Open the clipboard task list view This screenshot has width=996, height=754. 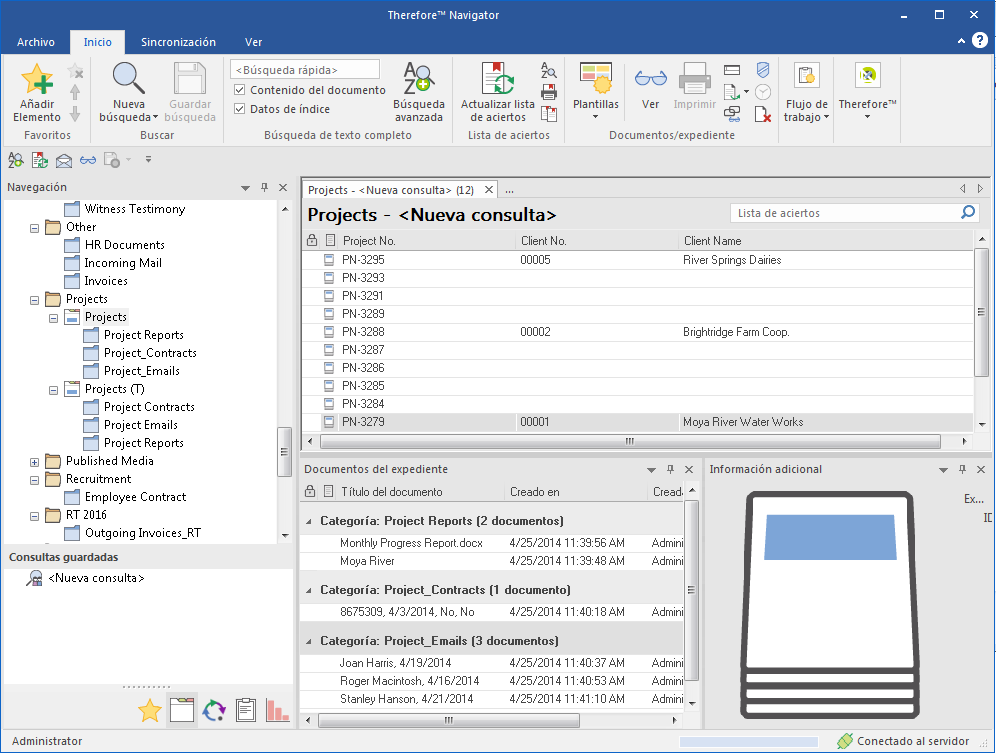(245, 710)
